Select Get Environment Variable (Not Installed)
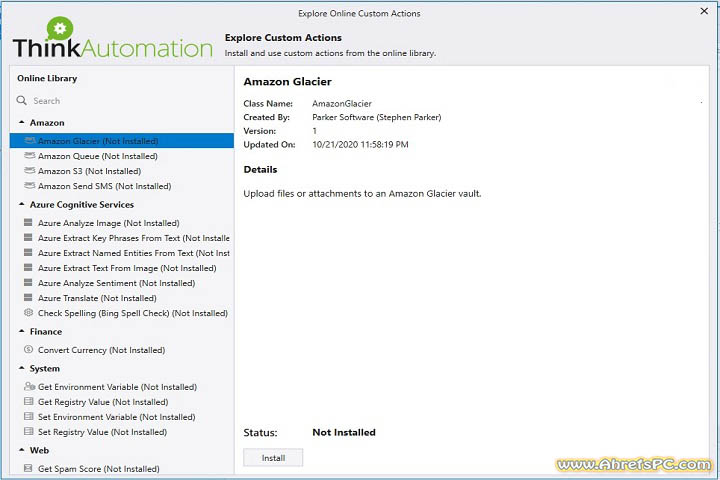 coord(122,386)
